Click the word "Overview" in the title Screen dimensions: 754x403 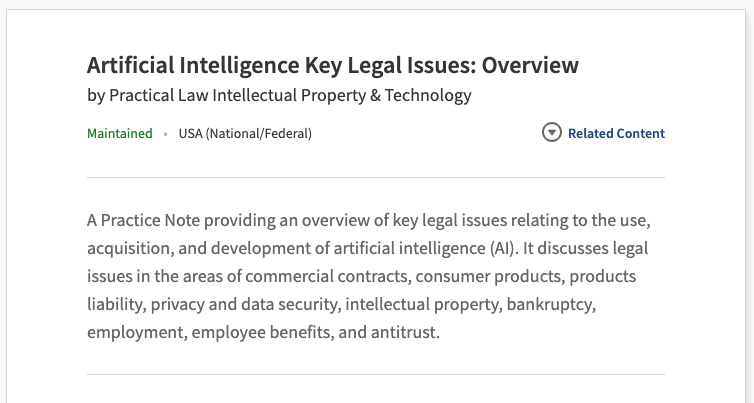pos(531,66)
